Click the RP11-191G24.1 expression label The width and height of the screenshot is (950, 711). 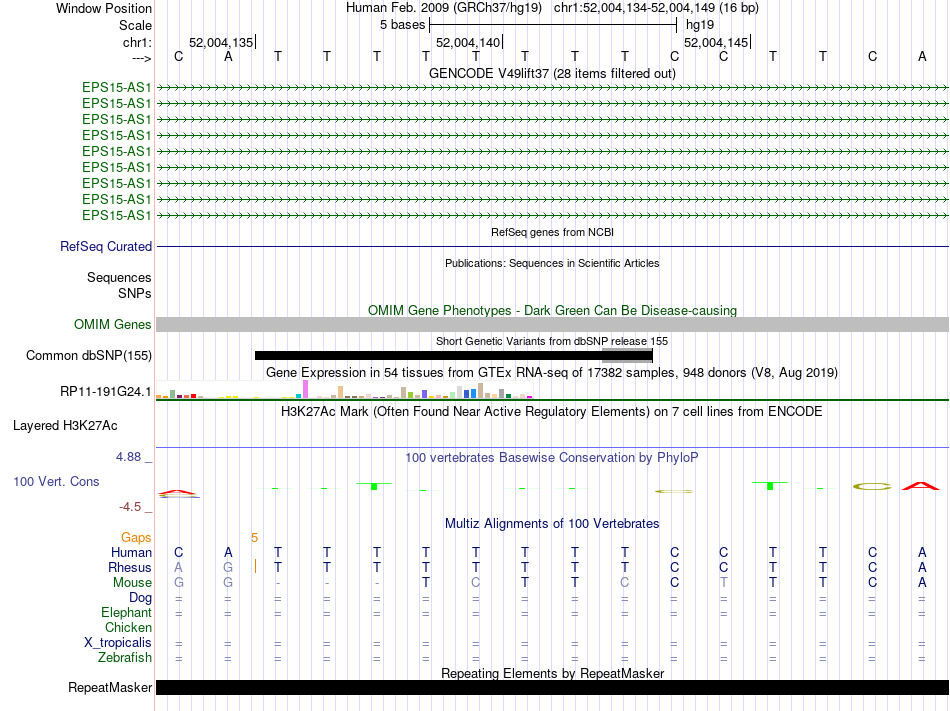pyautogui.click(x=105, y=391)
